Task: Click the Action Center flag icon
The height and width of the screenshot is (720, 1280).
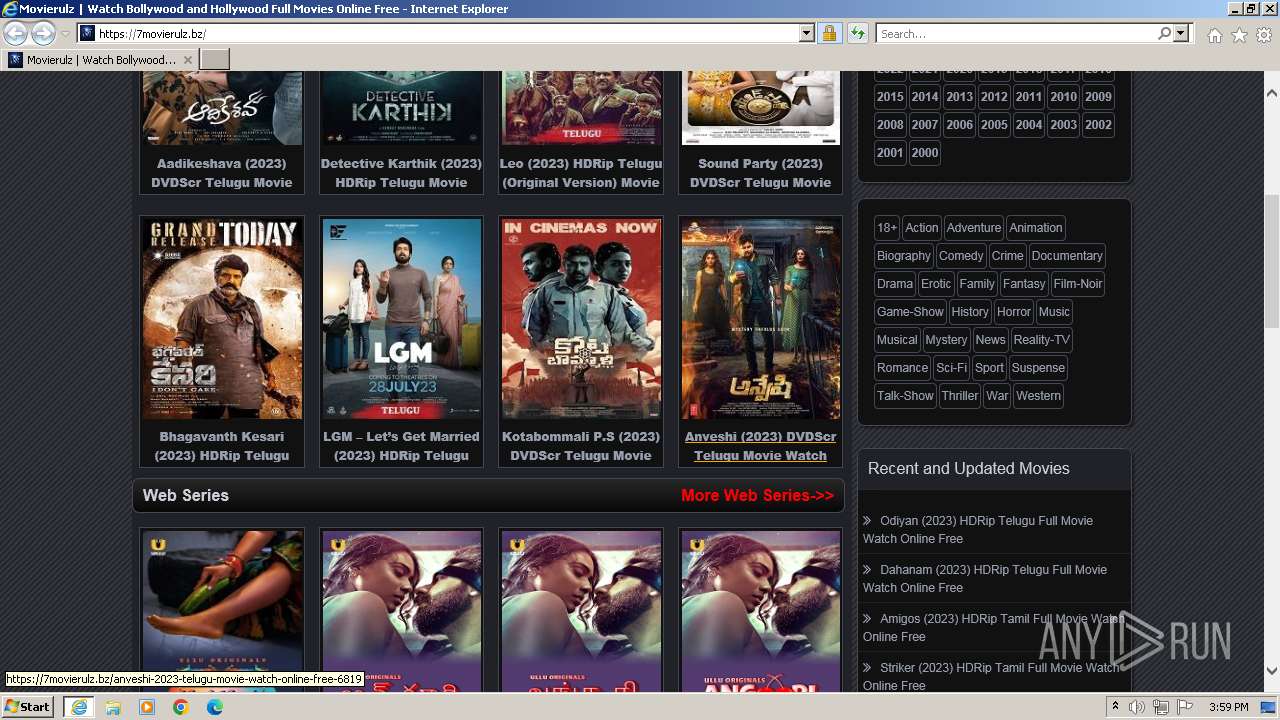Action: pos(1185,707)
